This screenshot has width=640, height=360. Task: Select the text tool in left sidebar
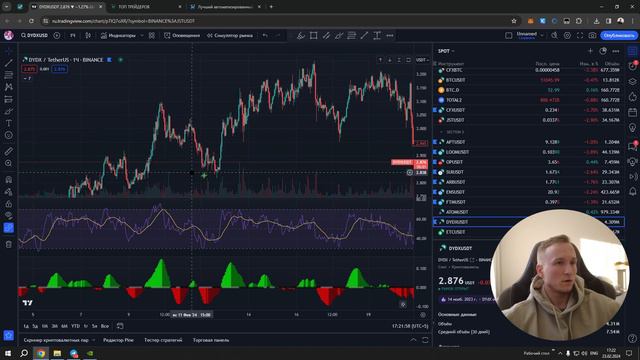pyautogui.click(x=9, y=123)
